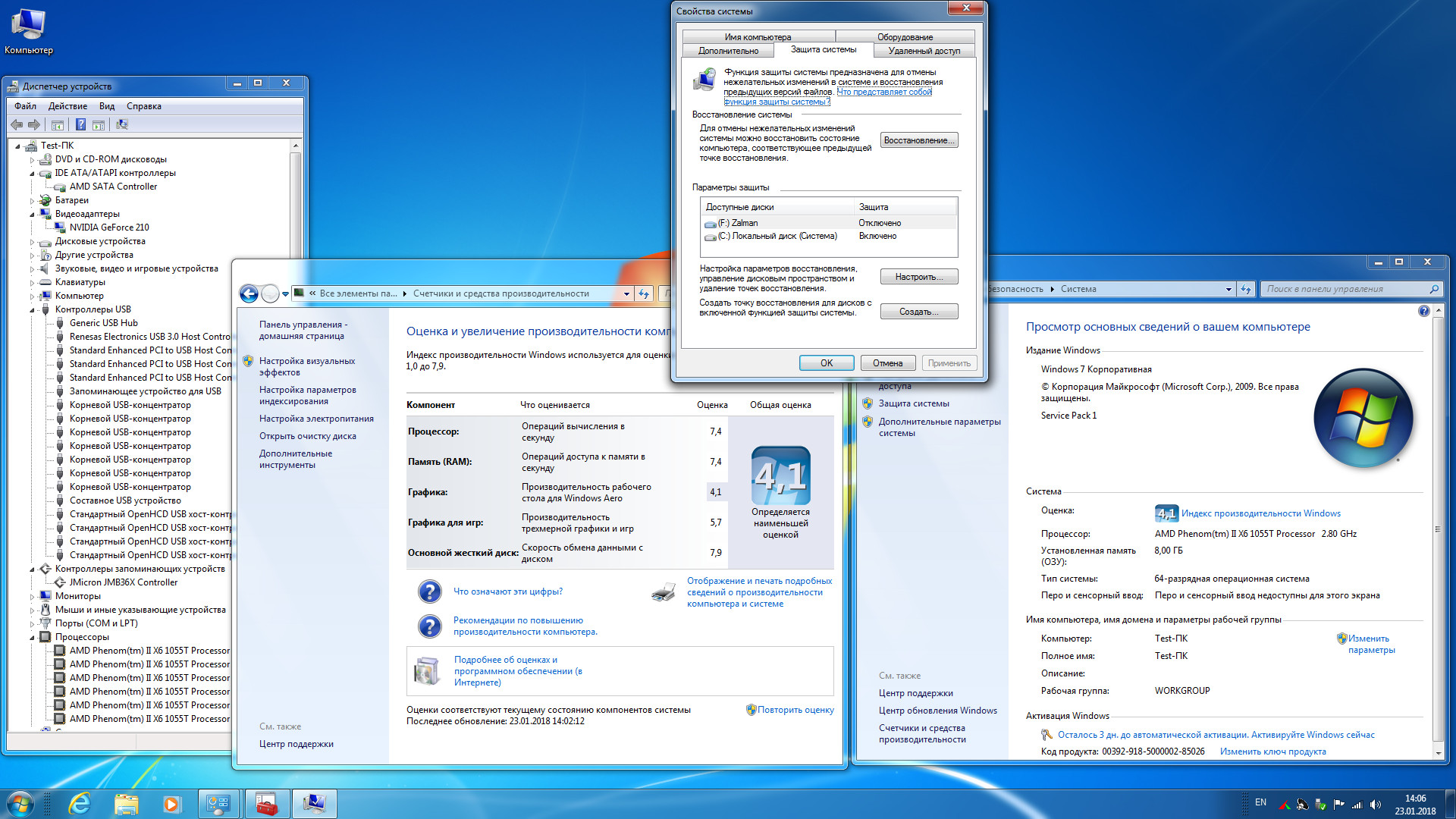Click the printer icon for detailed performance info
Screen dimensions: 1456x819
[x=664, y=592]
